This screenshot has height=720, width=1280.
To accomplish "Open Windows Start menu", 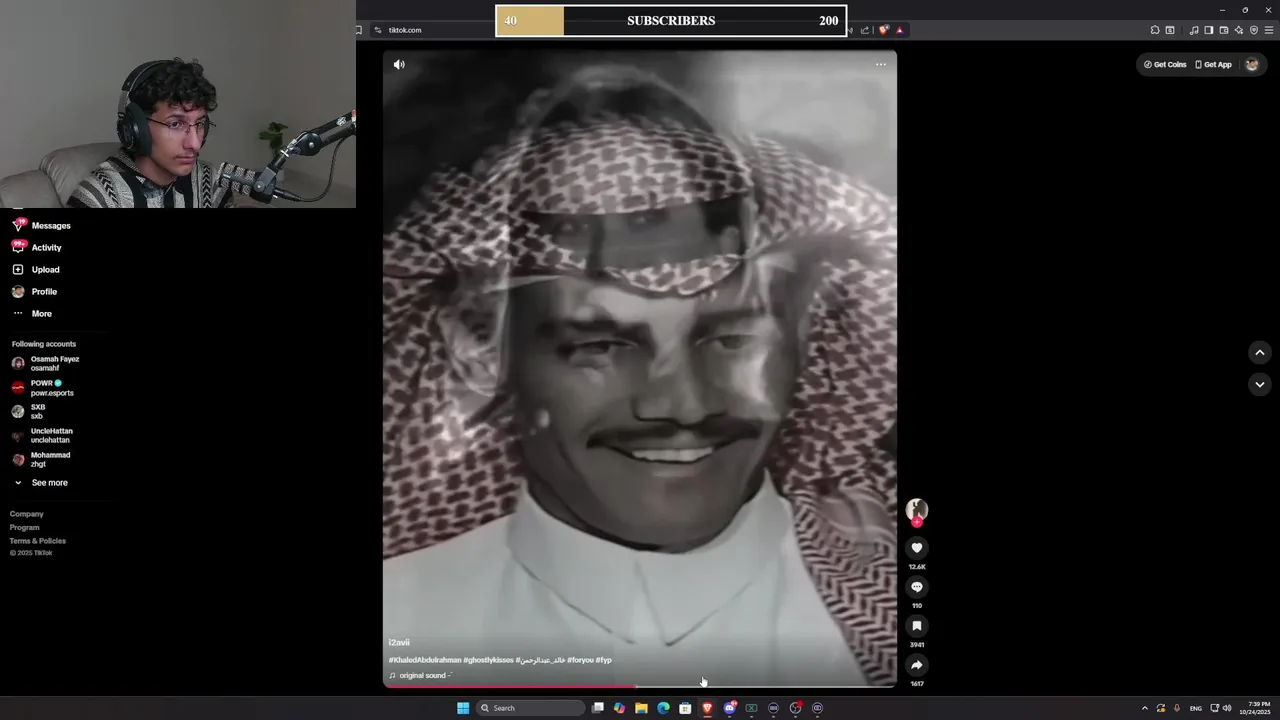I will (463, 708).
